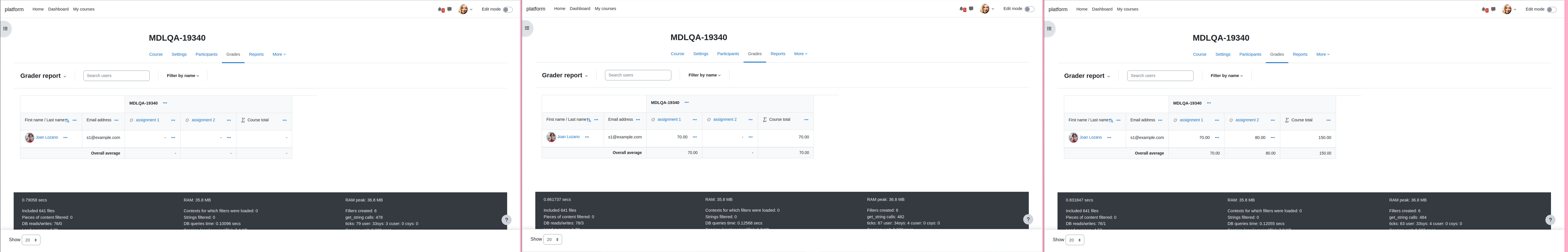Open user avatar menu in middle panel
This screenshot has height=252, width=1568.
(987, 9)
